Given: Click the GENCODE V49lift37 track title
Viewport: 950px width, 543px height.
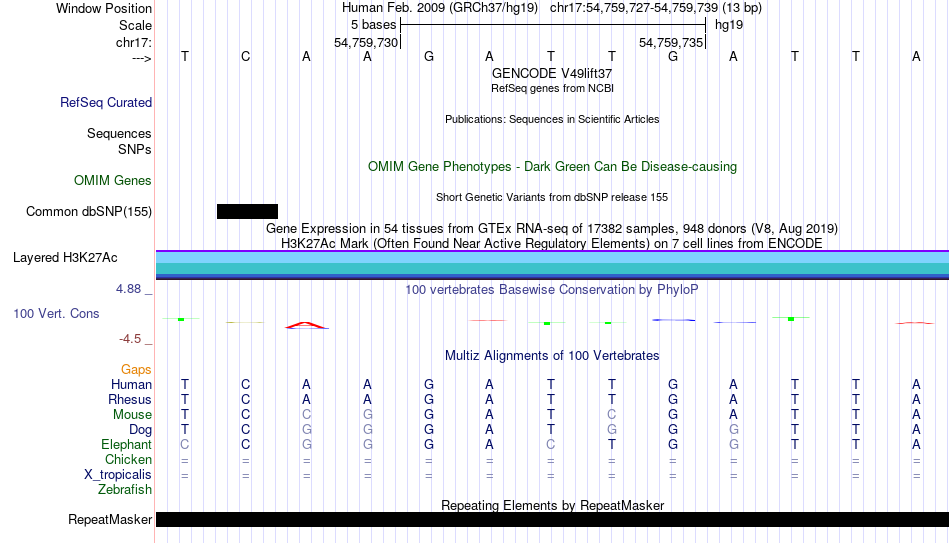Looking at the screenshot, I should click(x=552, y=73).
